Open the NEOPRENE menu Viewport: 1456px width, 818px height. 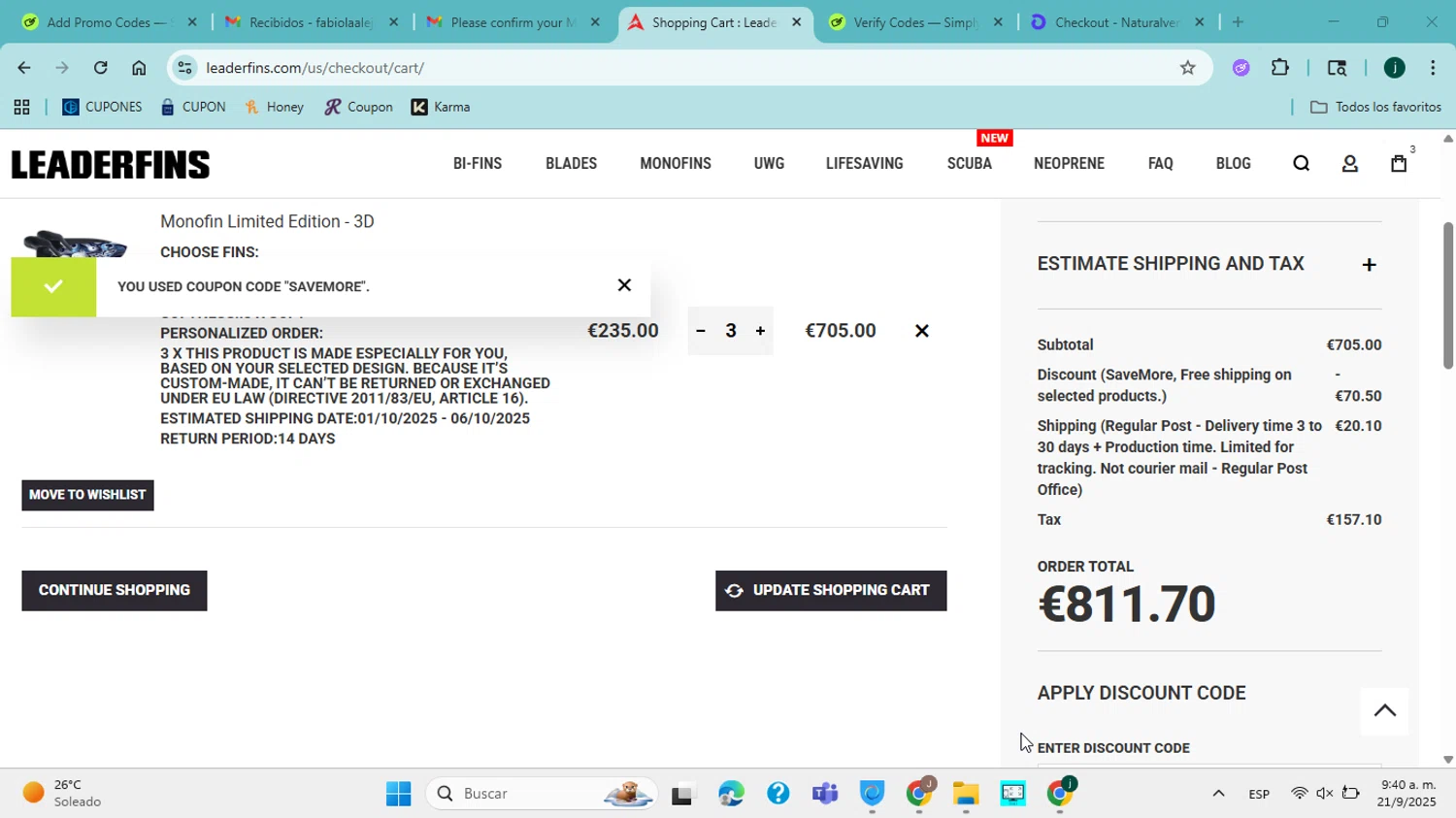pos(1069,164)
